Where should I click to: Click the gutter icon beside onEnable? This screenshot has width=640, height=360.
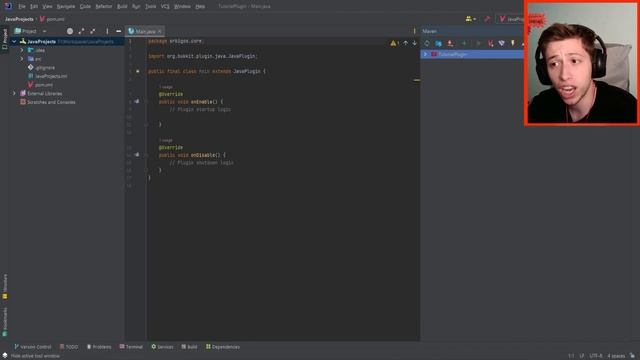click(137, 101)
